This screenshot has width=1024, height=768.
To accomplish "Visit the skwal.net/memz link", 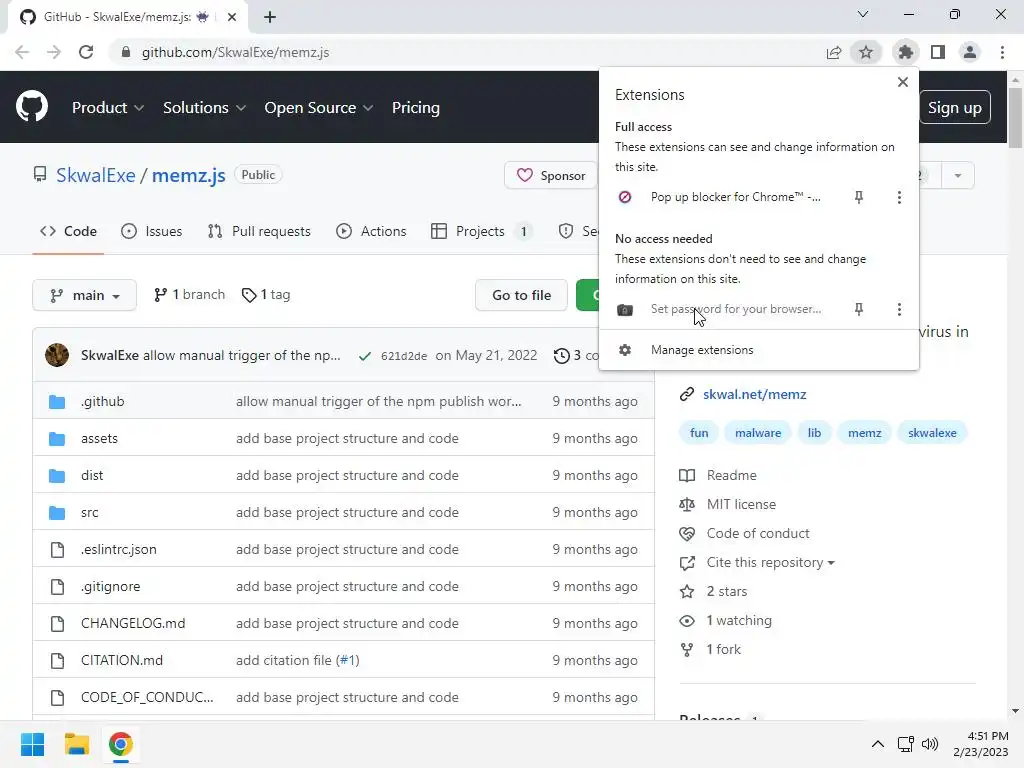I will pos(754,394).
